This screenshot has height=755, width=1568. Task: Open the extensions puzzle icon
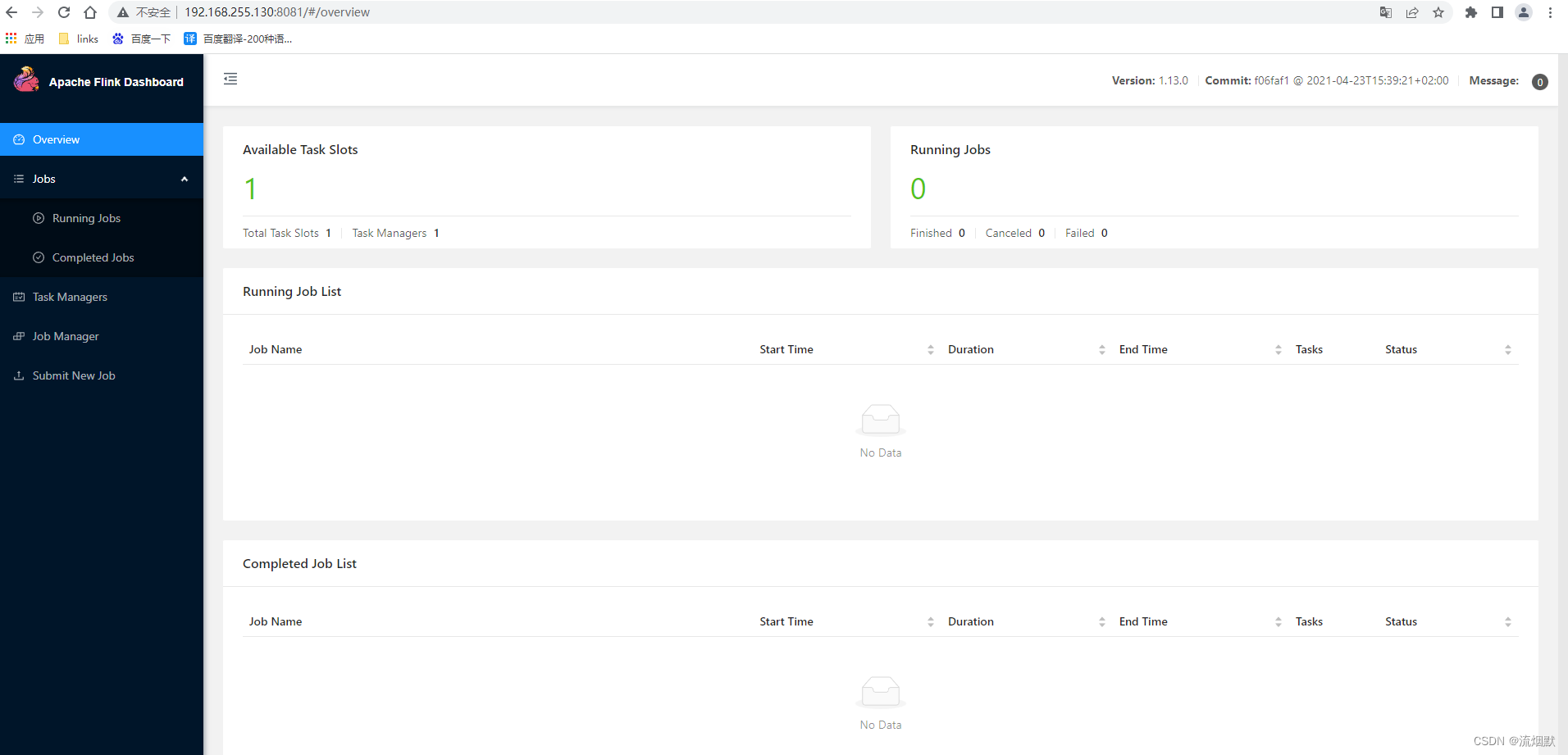coord(1471,12)
